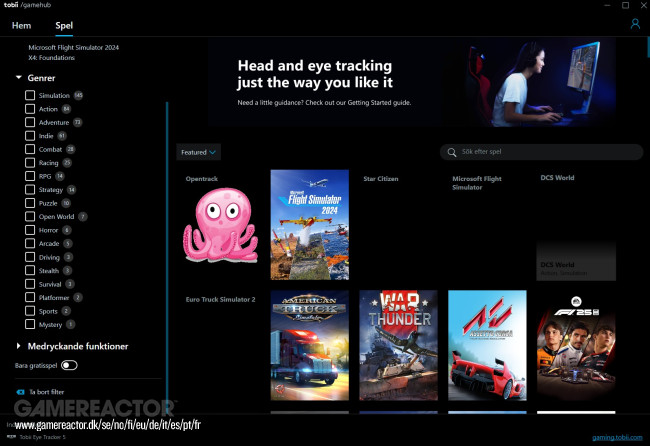This screenshot has height=446, width=650.
Task: Open the Microsoft Flight Simulator card
Action: pyautogui.click(x=487, y=225)
